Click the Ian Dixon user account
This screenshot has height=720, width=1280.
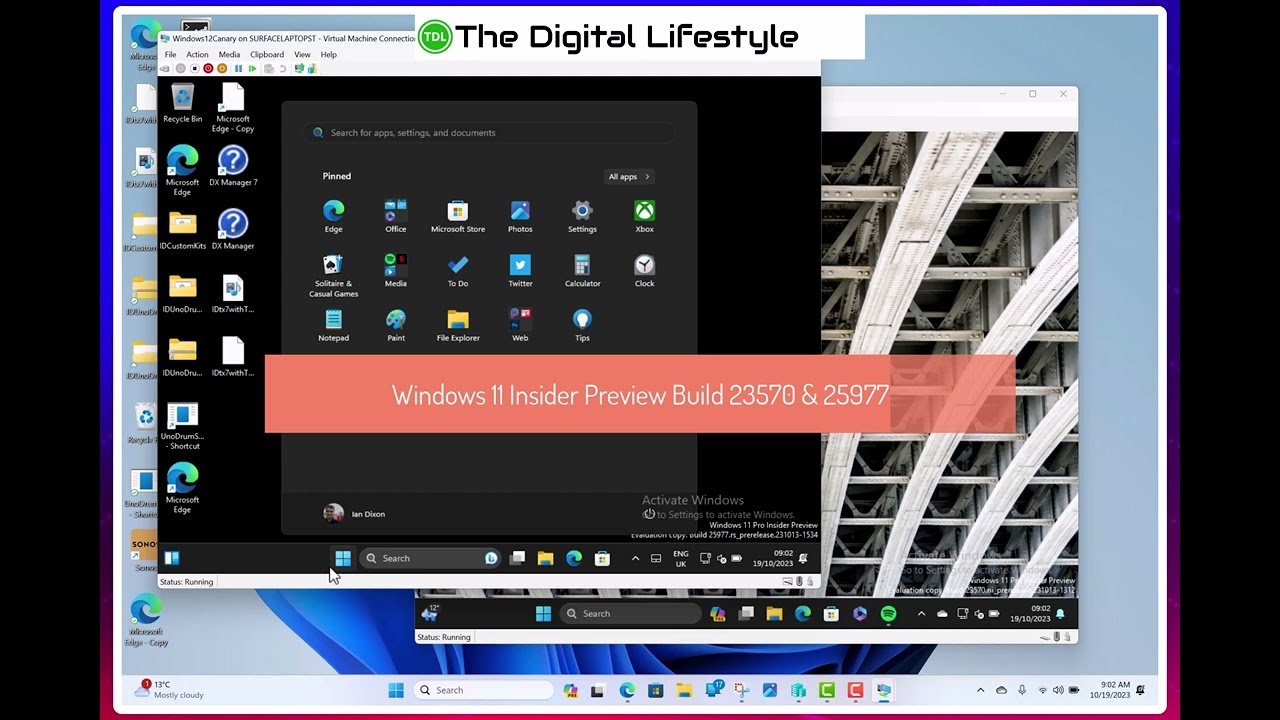coord(354,513)
